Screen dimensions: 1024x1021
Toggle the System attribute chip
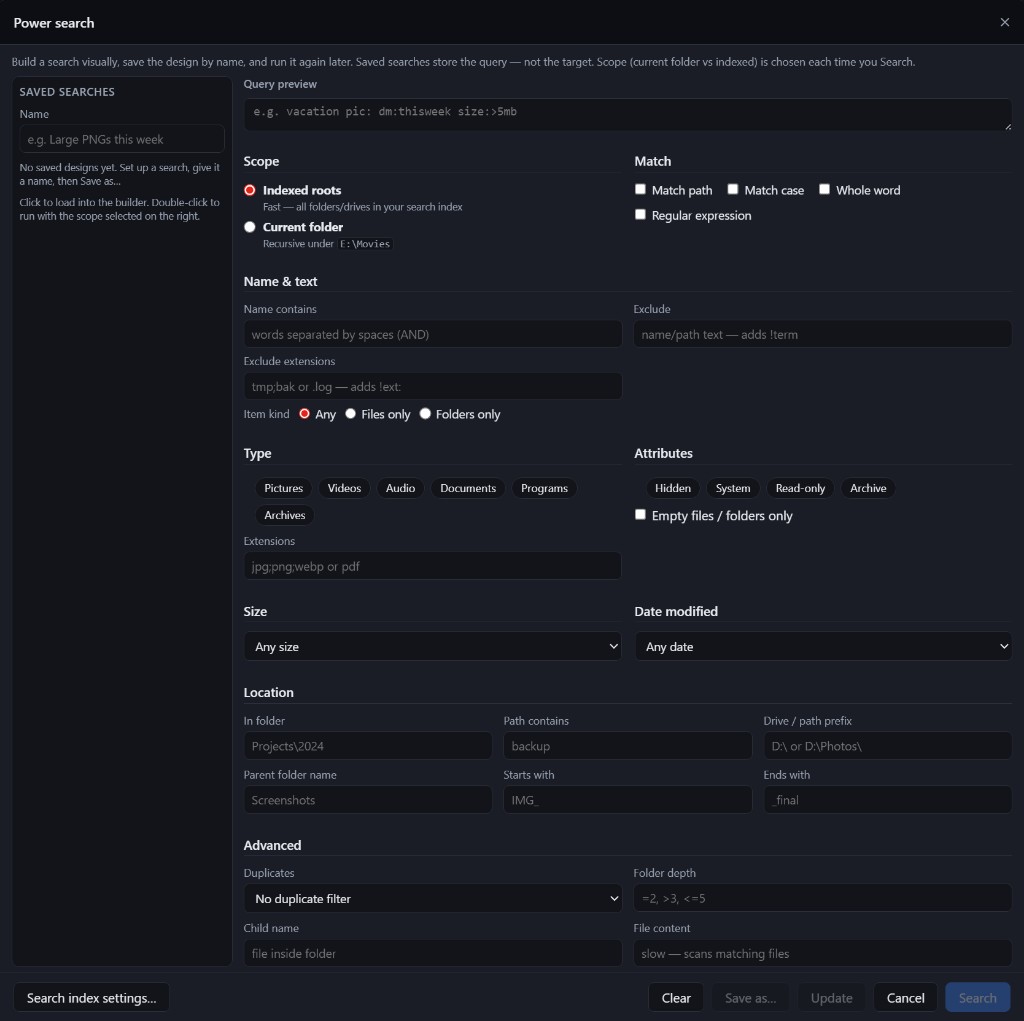[x=733, y=488]
